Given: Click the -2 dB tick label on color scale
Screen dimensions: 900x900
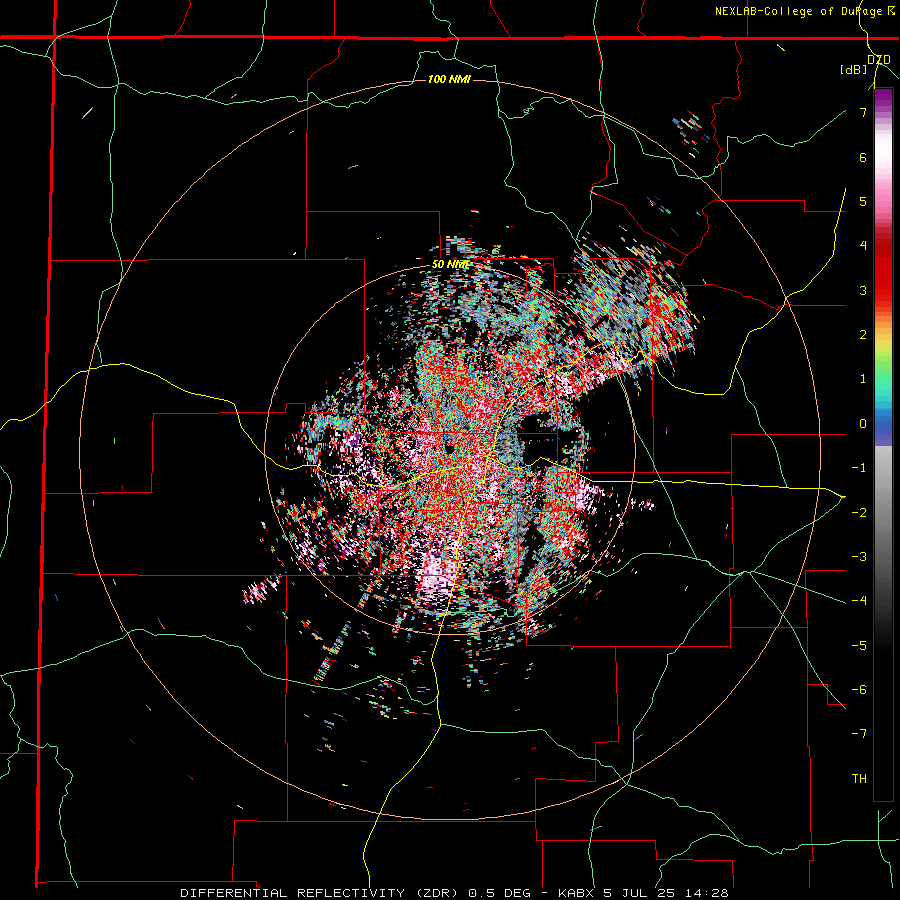Looking at the screenshot, I should tap(859, 512).
